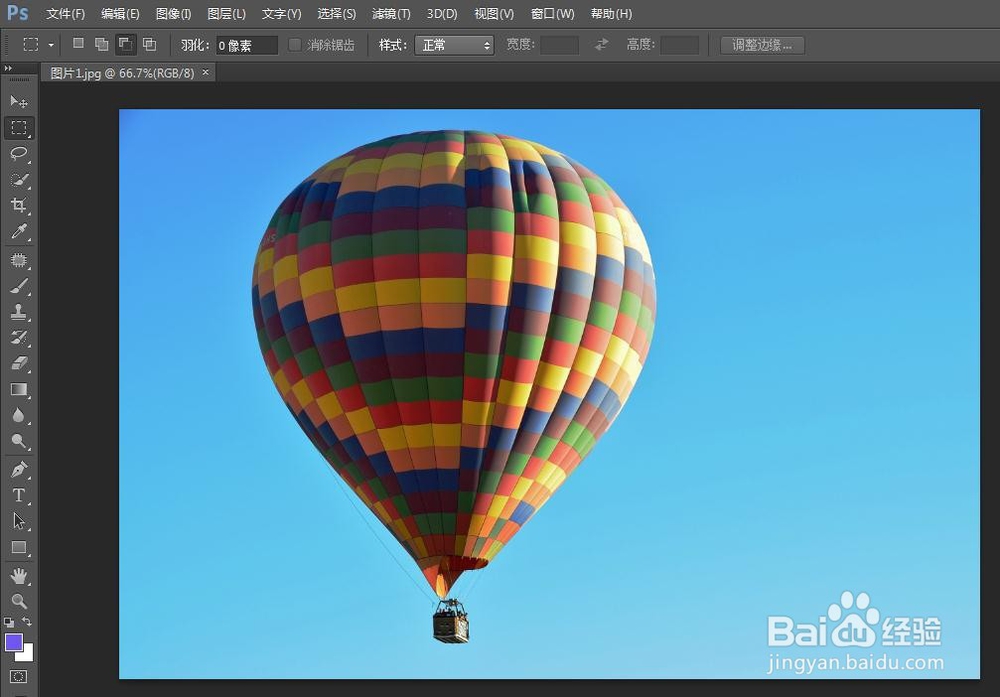
Task: Choose New Selection mode
Action: (78, 44)
